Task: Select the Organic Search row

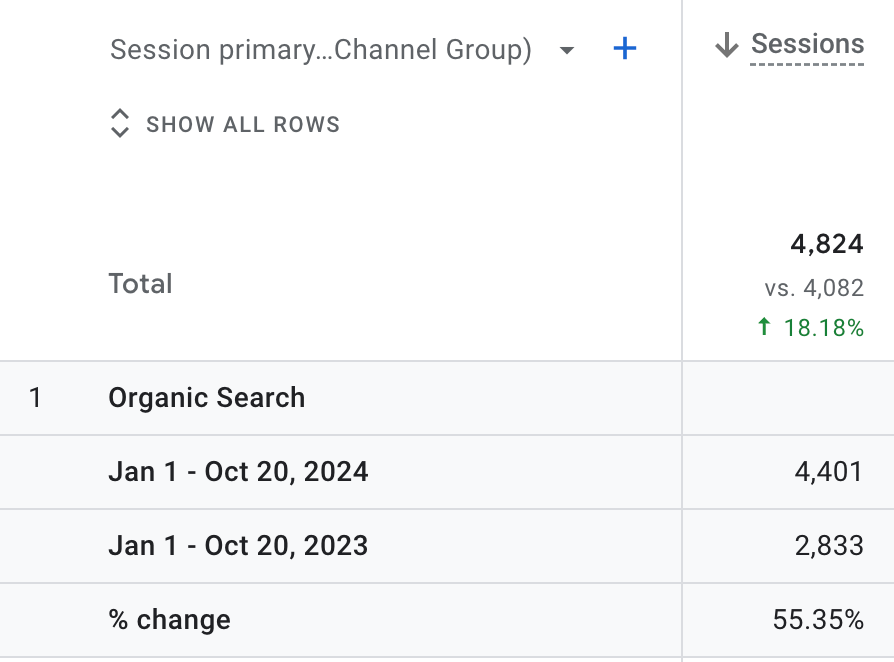Action: point(206,398)
